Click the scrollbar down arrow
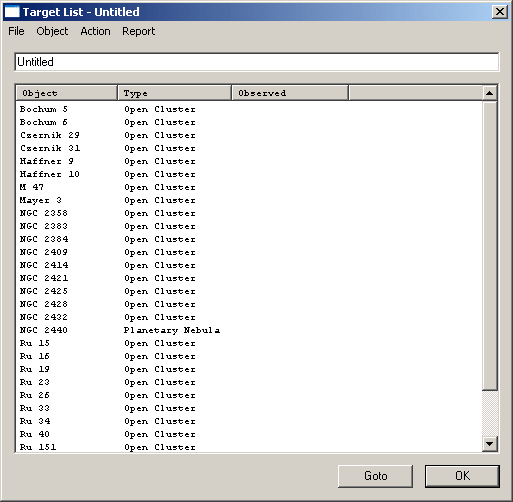513x502 pixels. (490, 444)
